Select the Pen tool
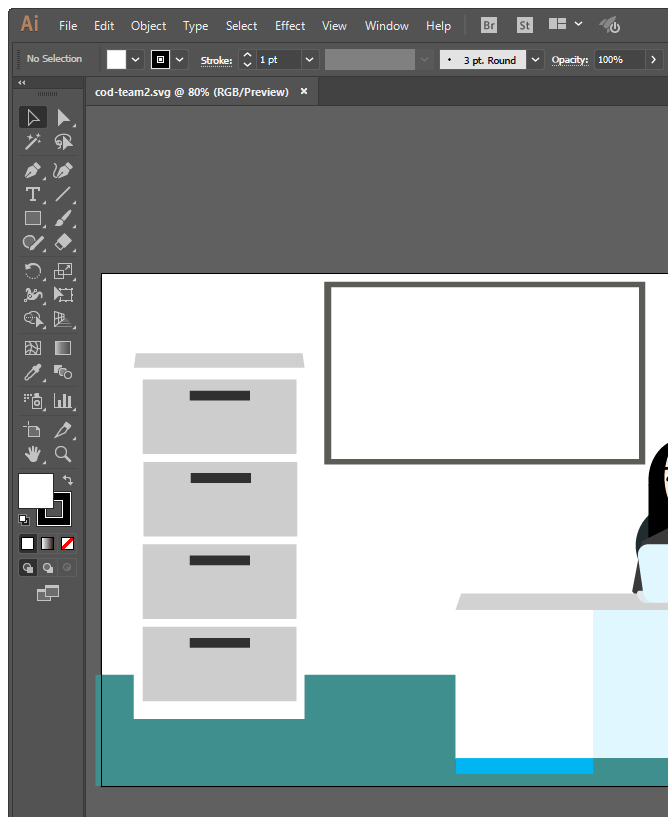The width and height of the screenshot is (668, 817). coord(33,170)
